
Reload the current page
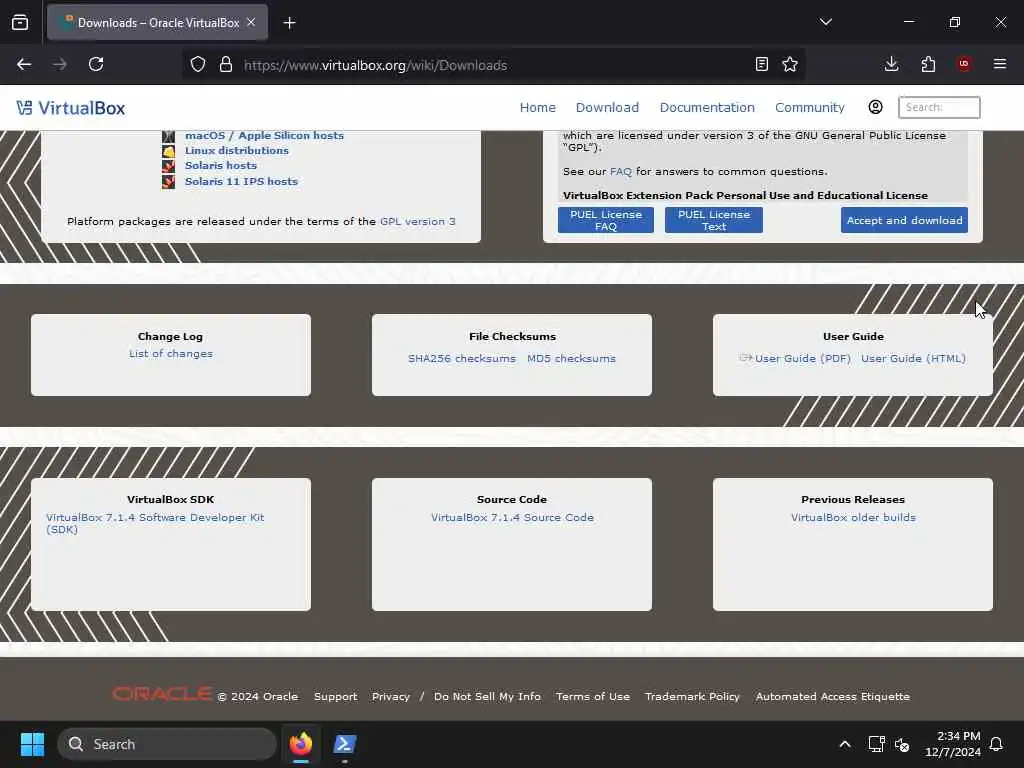96,64
